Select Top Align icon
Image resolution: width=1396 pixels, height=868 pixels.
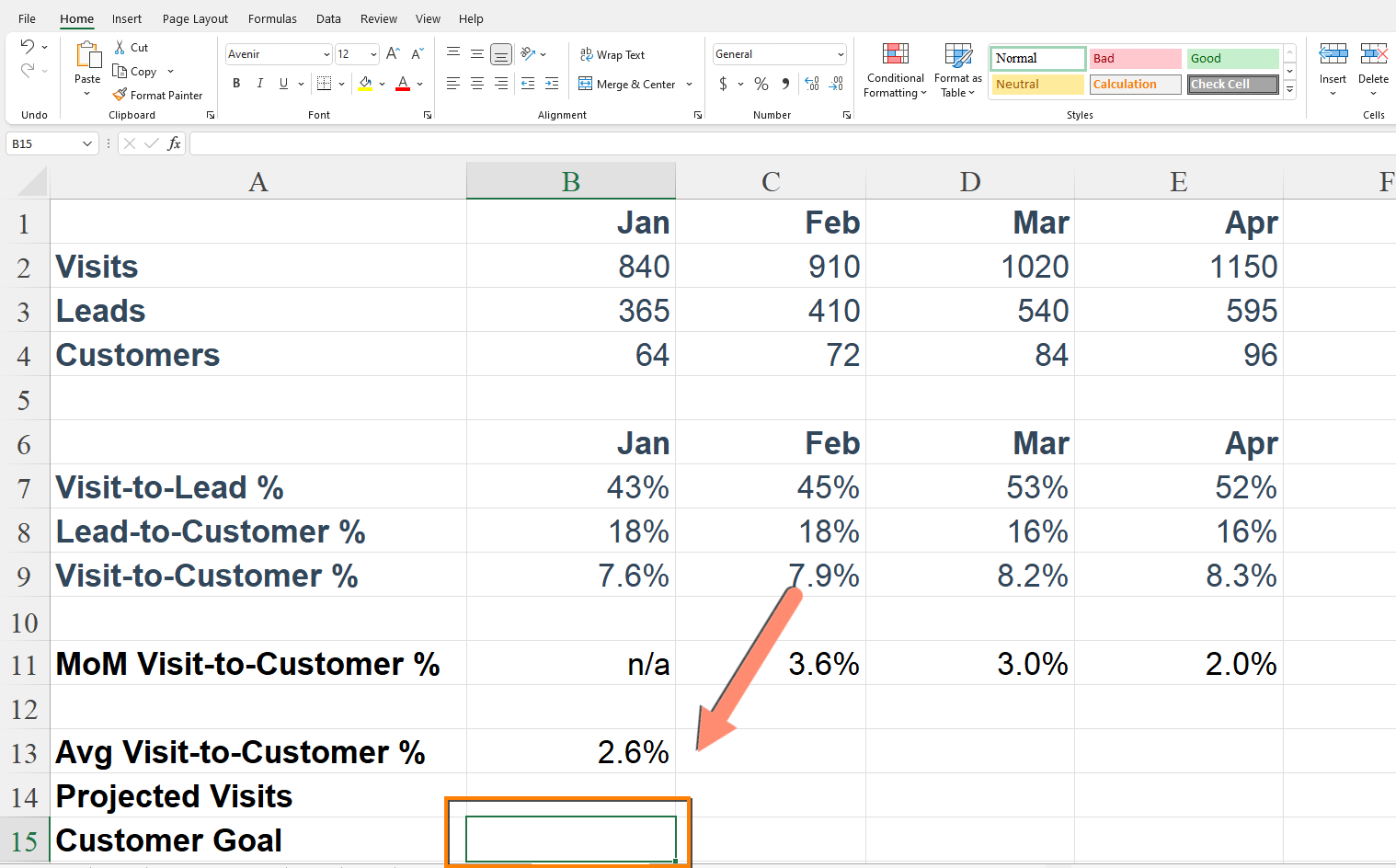pyautogui.click(x=453, y=54)
